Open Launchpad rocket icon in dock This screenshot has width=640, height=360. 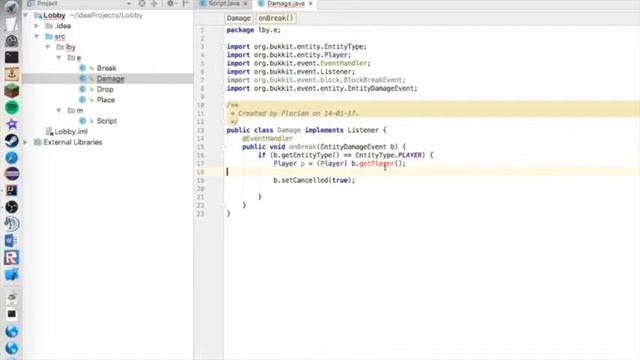11,7
